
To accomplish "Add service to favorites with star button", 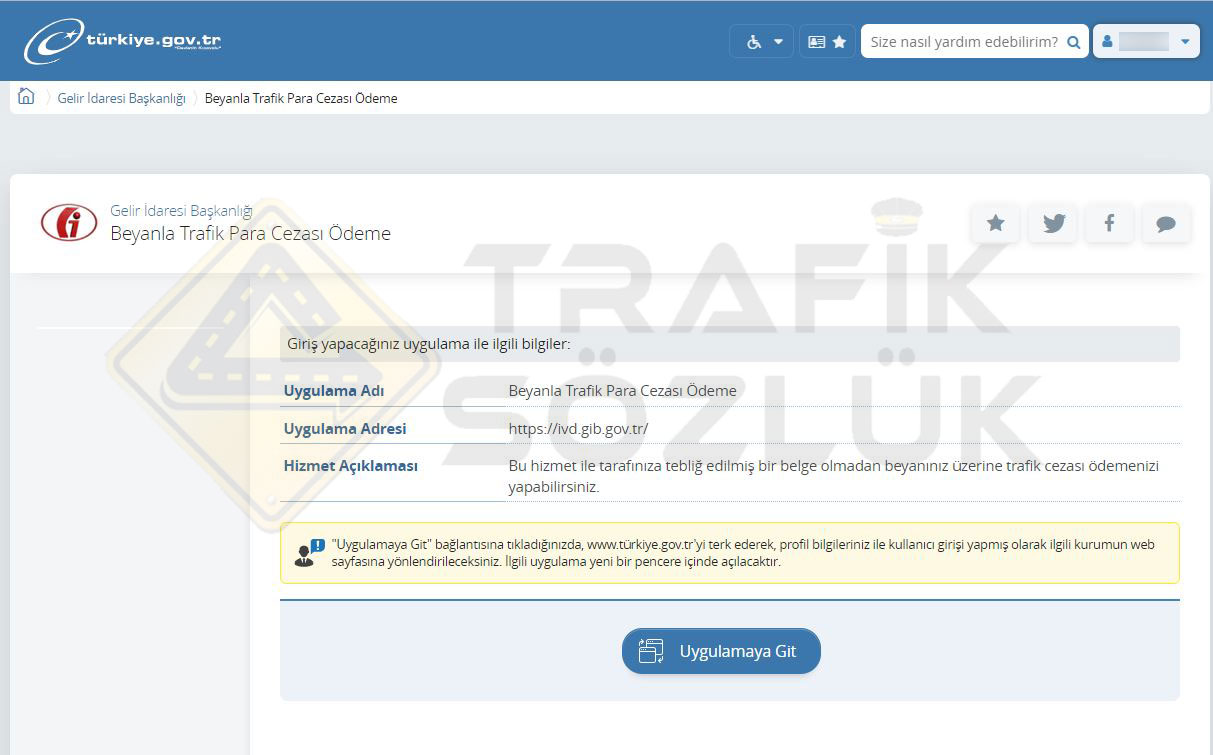I will coord(995,223).
